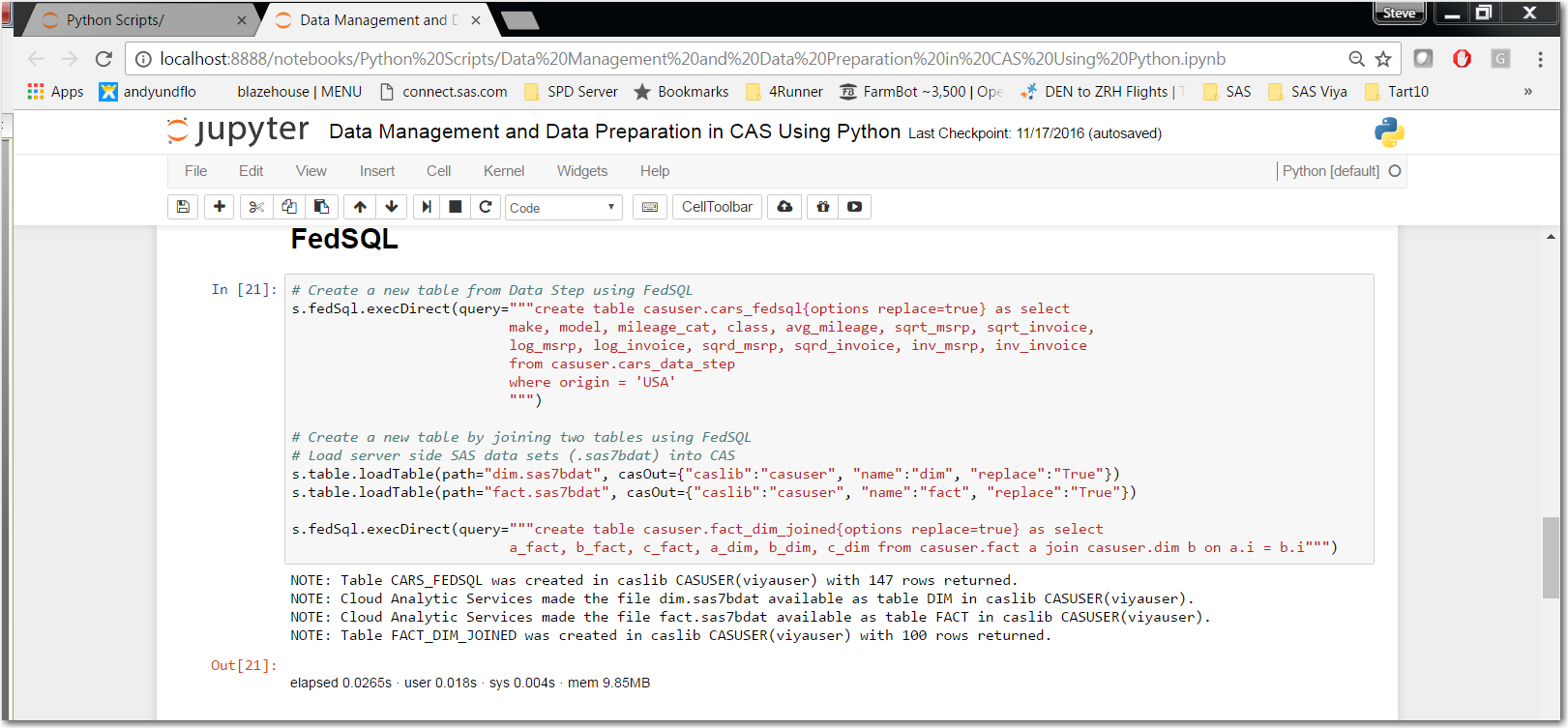Open the cell type dropdown showing Code
The image size is (1568, 728).
pyautogui.click(x=563, y=208)
